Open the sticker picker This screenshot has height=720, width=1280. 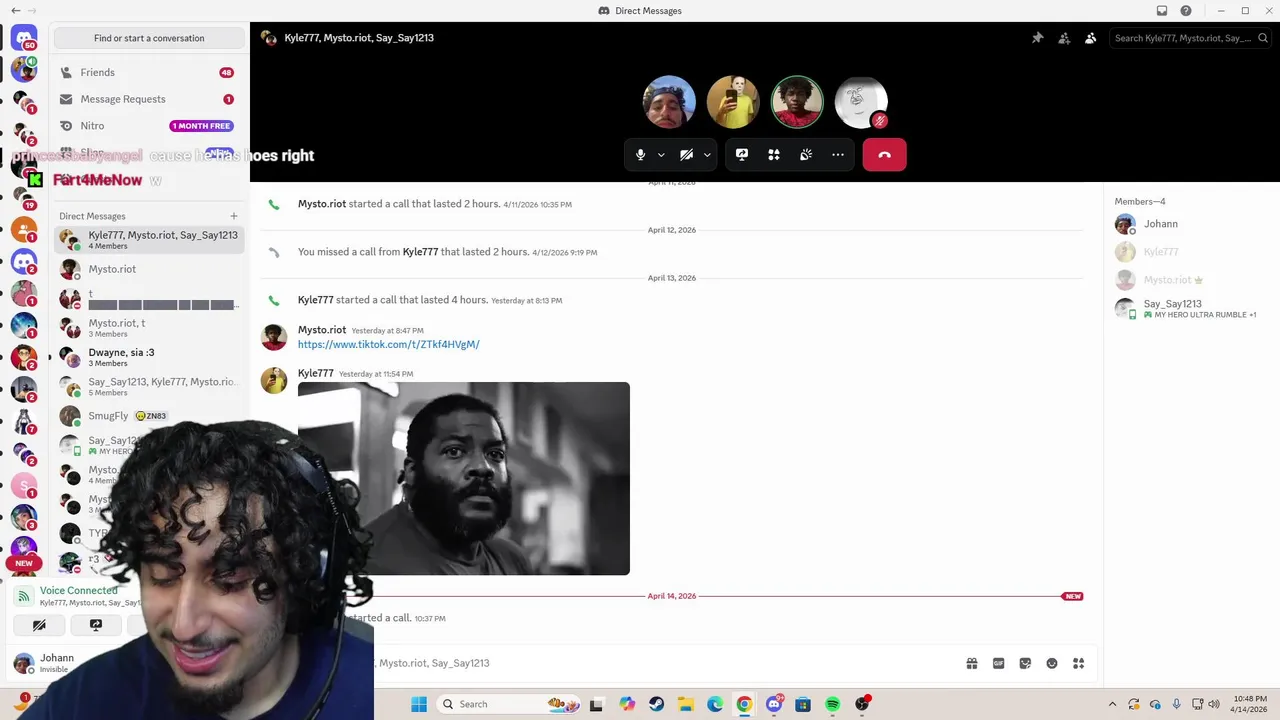1025,663
